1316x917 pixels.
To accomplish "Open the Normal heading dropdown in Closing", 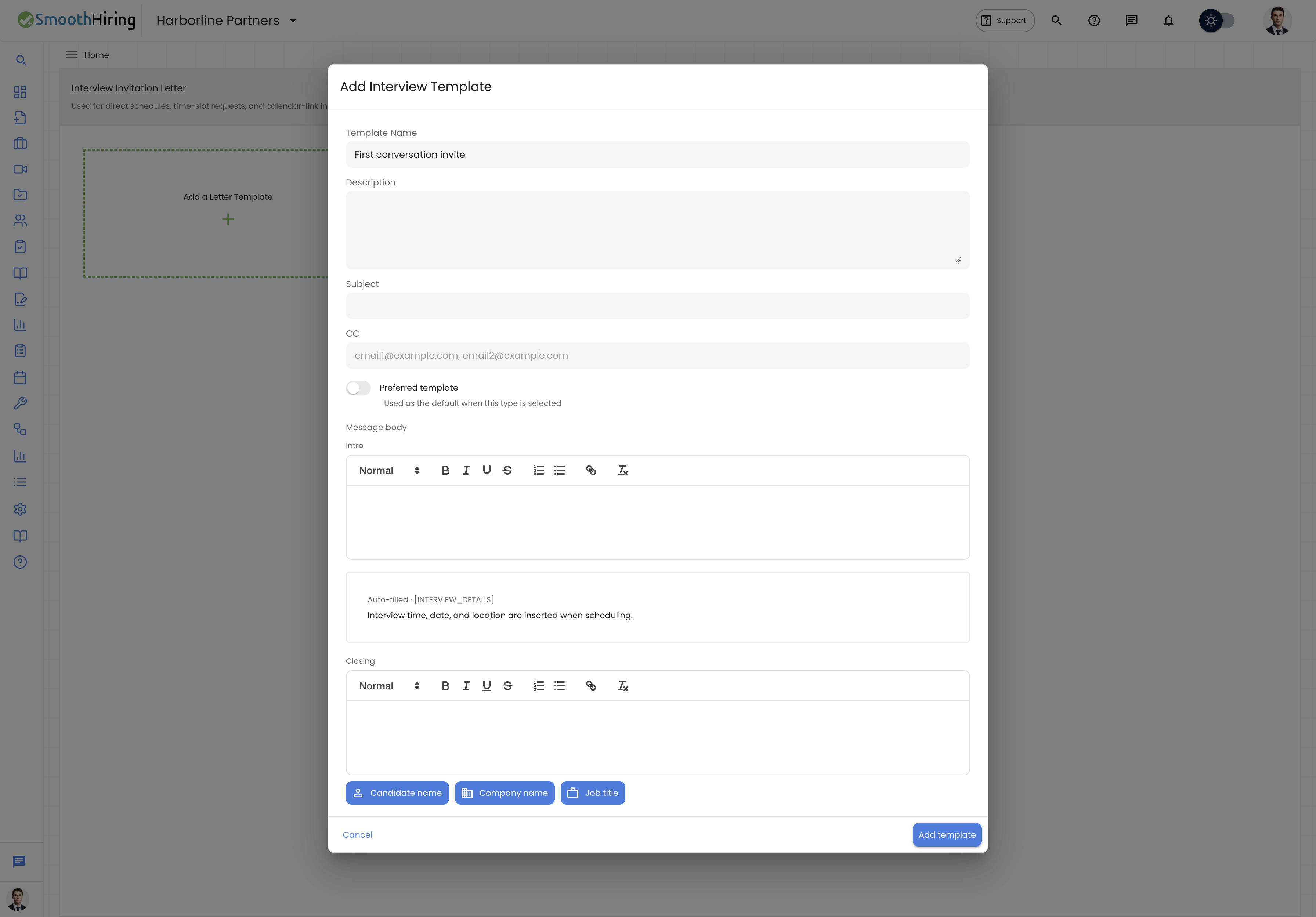I will click(x=389, y=686).
